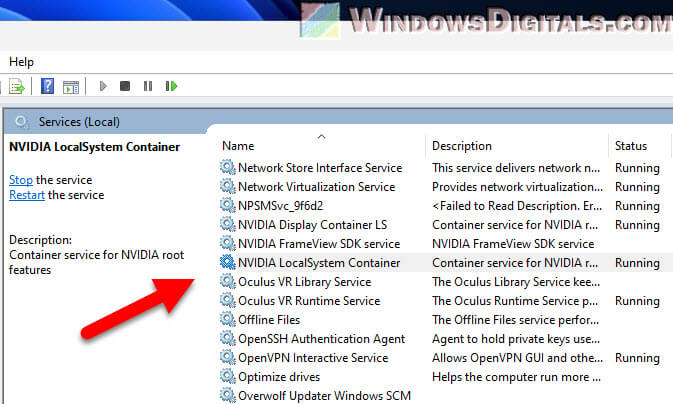Click description 'The Oculus Library Service kee...'

[x=516, y=282]
